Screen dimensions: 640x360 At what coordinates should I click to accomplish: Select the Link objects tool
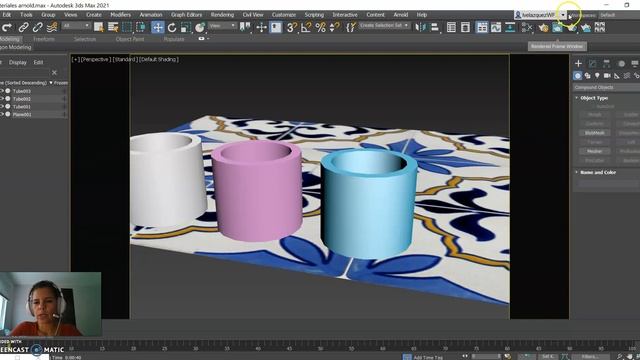pos(23,27)
